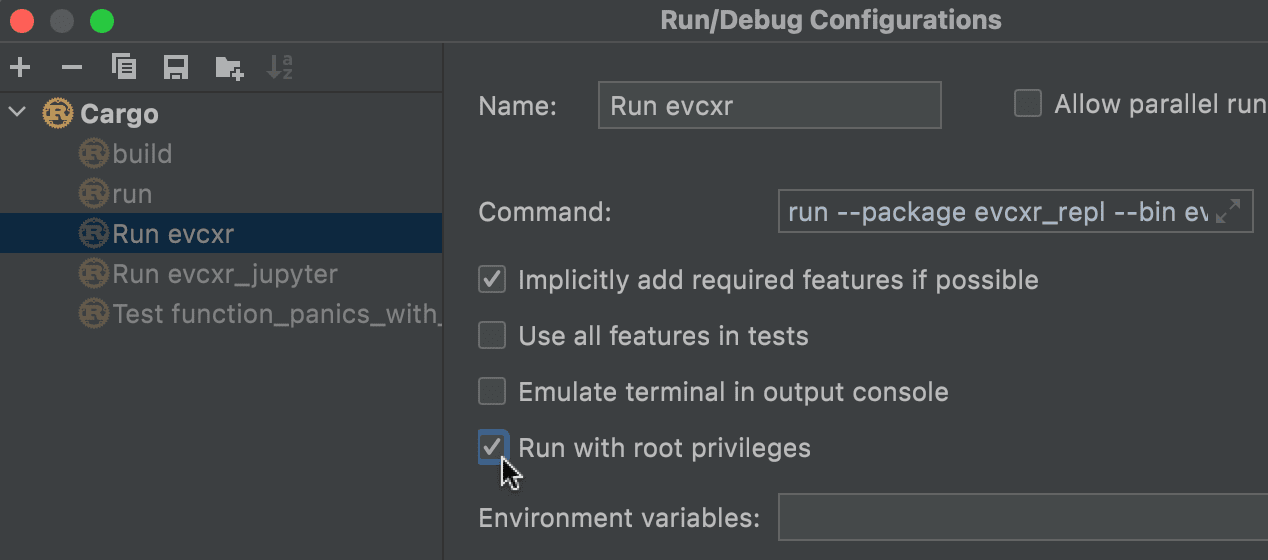1268x560 pixels.
Task: Click the Environment variables field
Action: point(1023,517)
